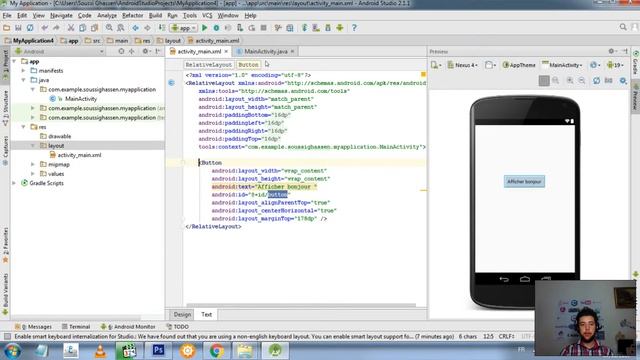Open the MainActivity preview dropdown
Image resolution: width=640 pixels, height=360 pixels.
click(562, 65)
